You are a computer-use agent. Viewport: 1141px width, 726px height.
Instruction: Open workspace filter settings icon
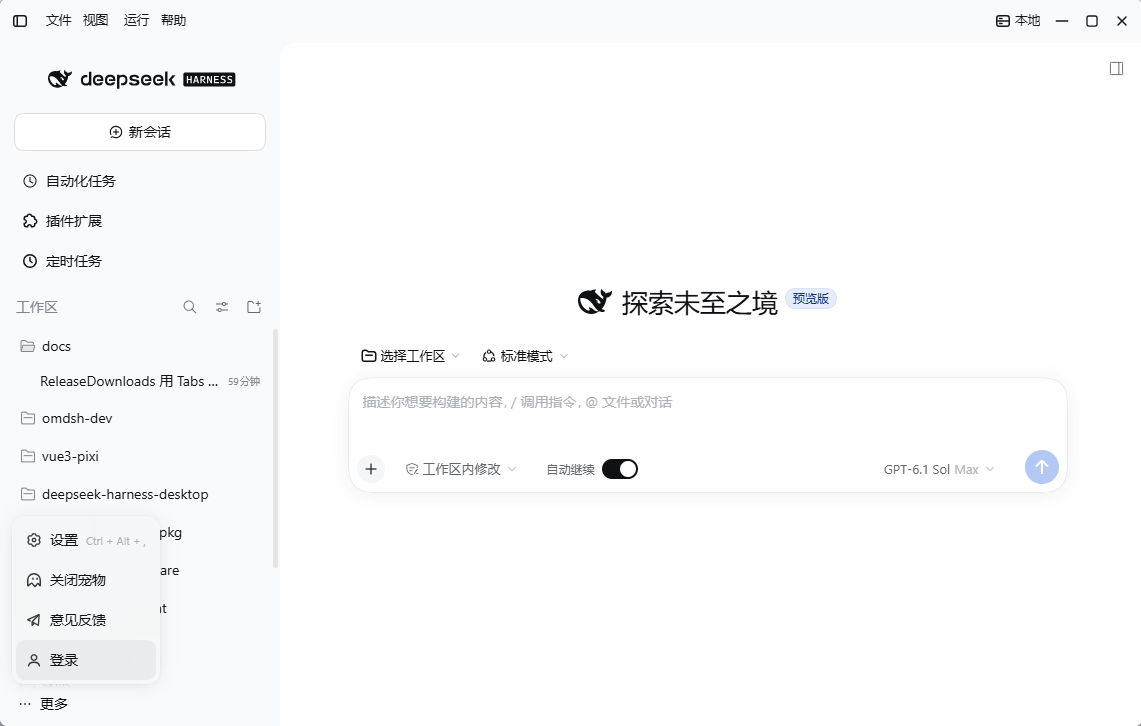coord(222,307)
